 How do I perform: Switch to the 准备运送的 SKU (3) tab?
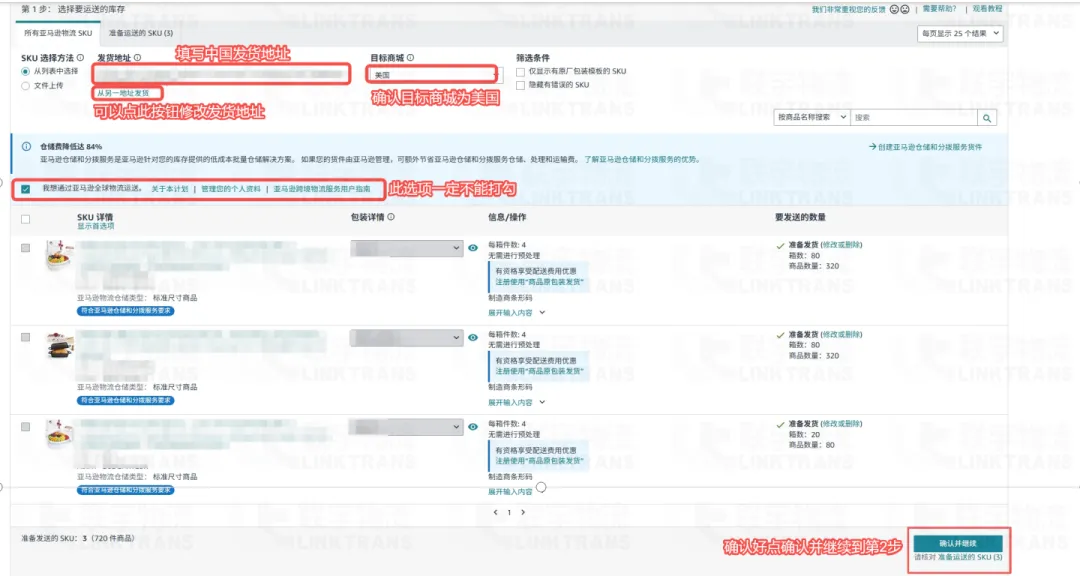click(x=141, y=33)
